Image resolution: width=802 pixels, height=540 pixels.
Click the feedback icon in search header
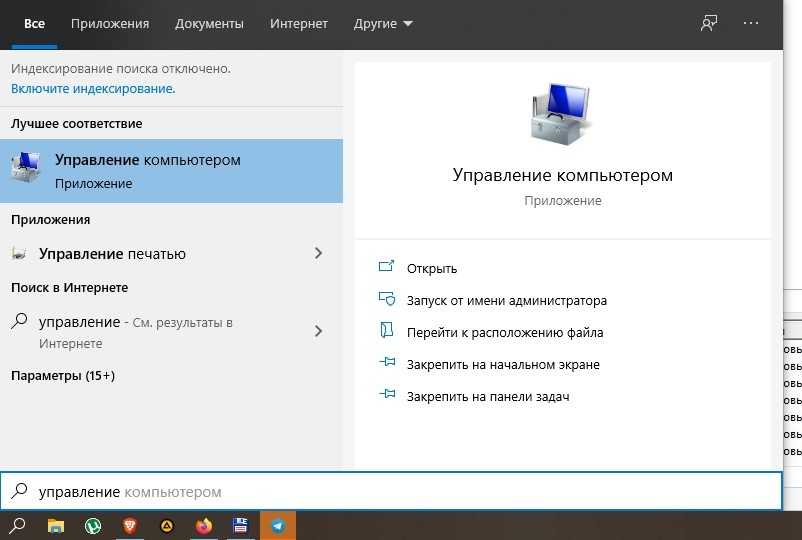pyautogui.click(x=709, y=24)
